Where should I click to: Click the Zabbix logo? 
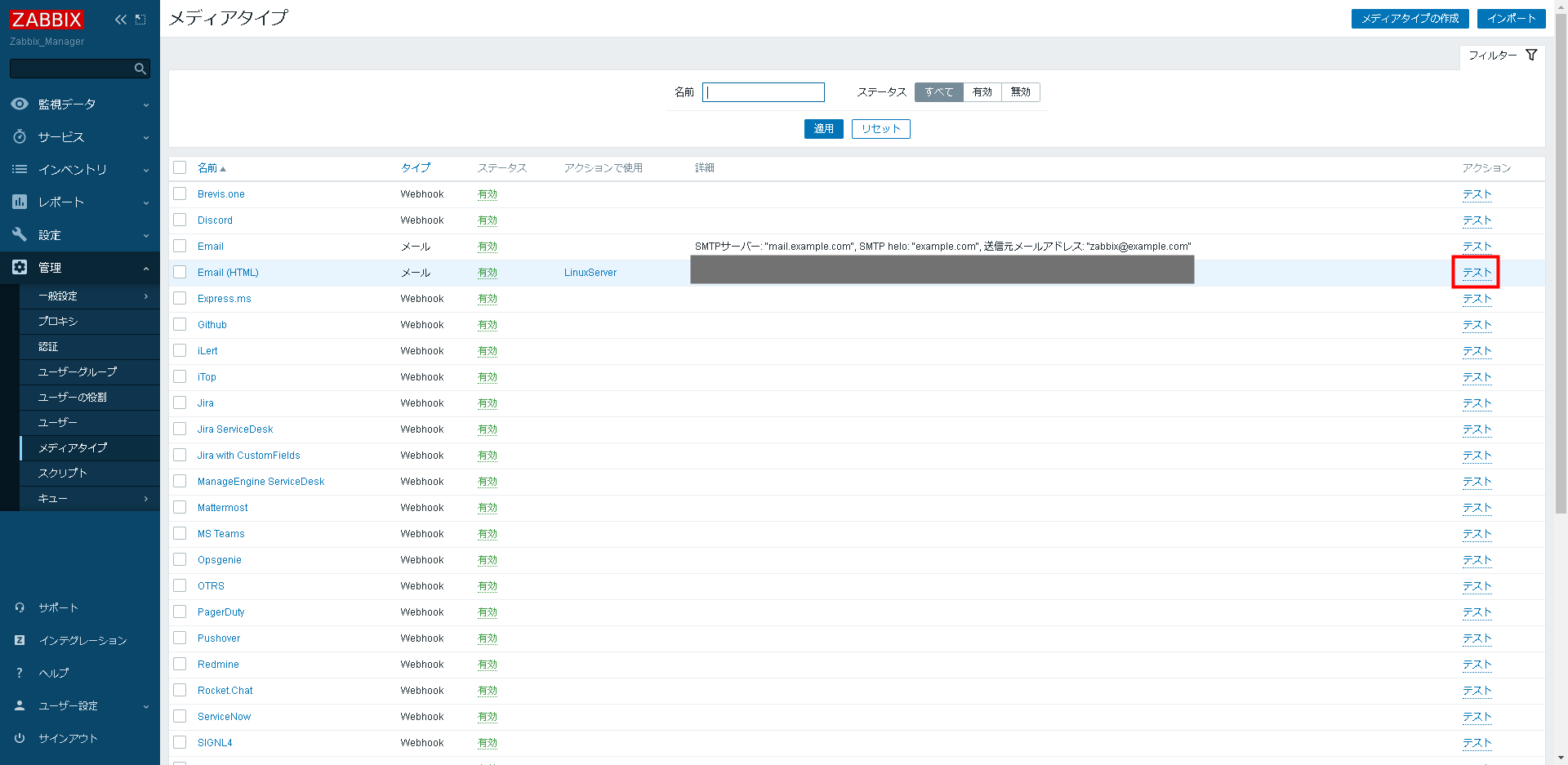47,19
